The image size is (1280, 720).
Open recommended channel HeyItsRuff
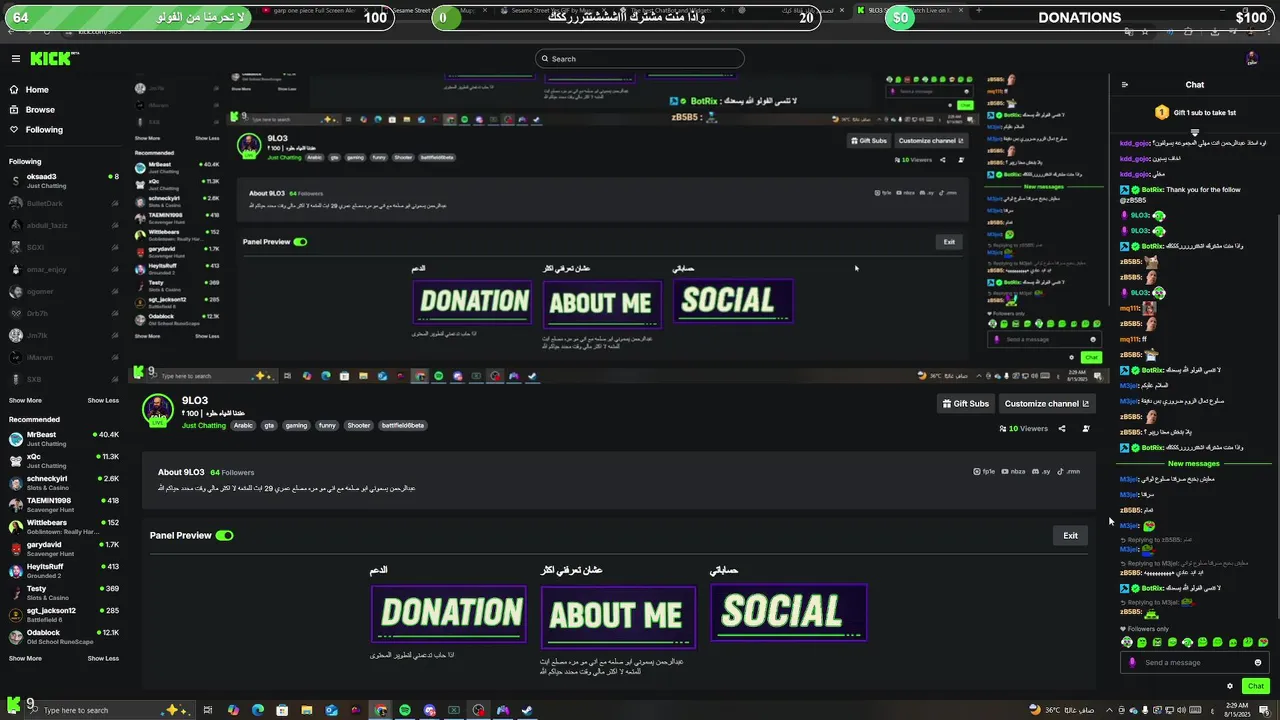tap(64, 571)
